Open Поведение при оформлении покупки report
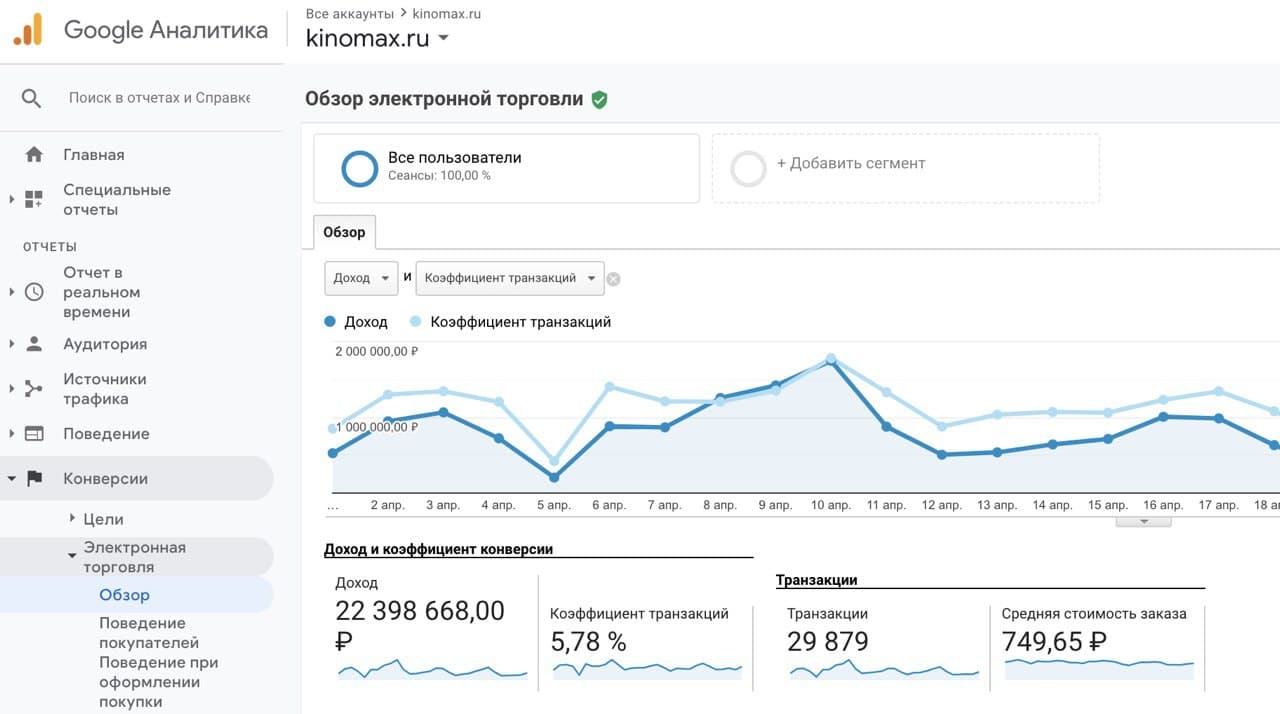 coord(158,682)
